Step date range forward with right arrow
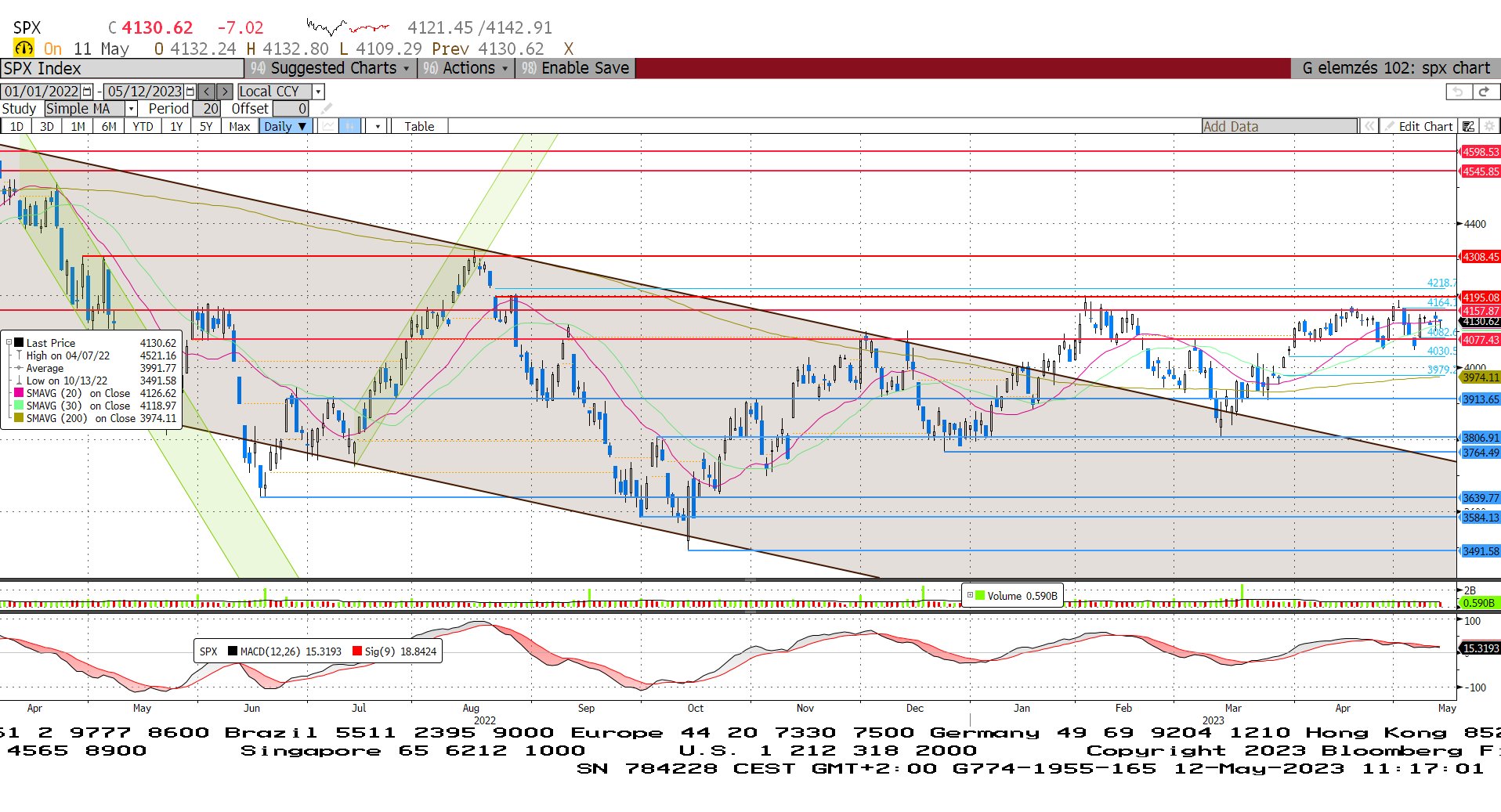This screenshot has height=812, width=1501. click(225, 92)
